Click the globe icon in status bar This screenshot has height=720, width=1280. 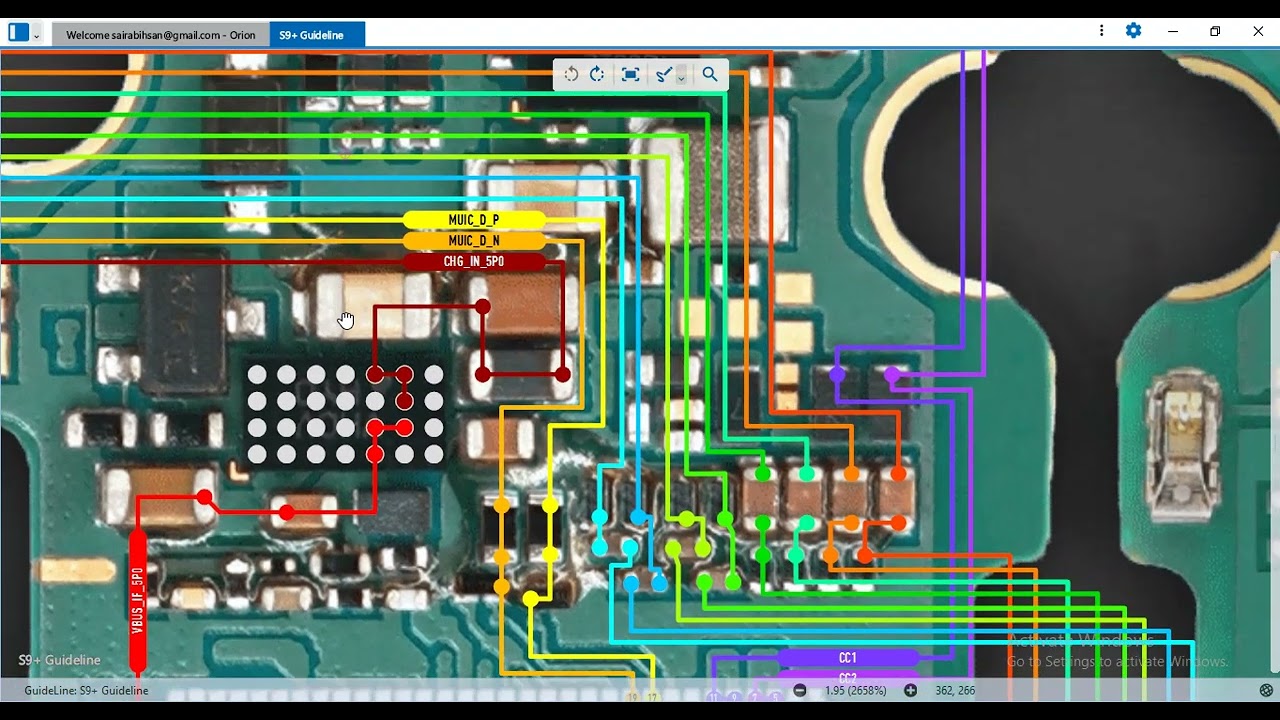pyautogui.click(x=1266, y=690)
